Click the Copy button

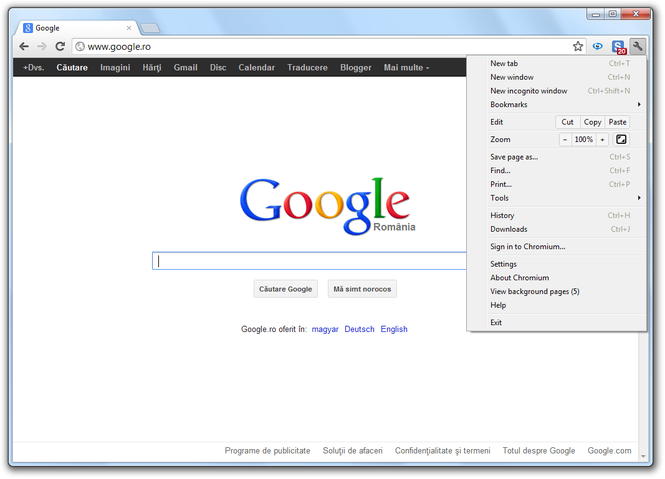click(x=592, y=122)
